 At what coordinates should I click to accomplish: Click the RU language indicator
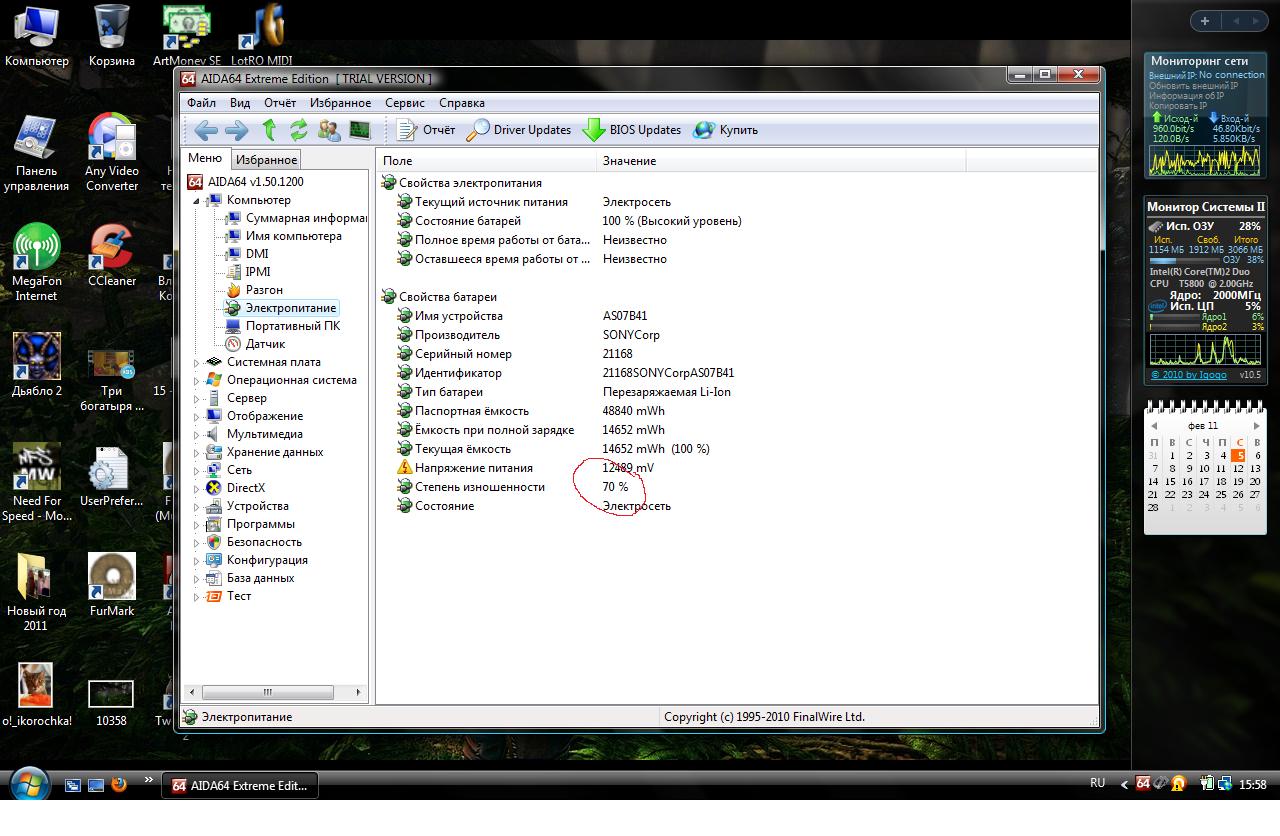pos(1097,784)
